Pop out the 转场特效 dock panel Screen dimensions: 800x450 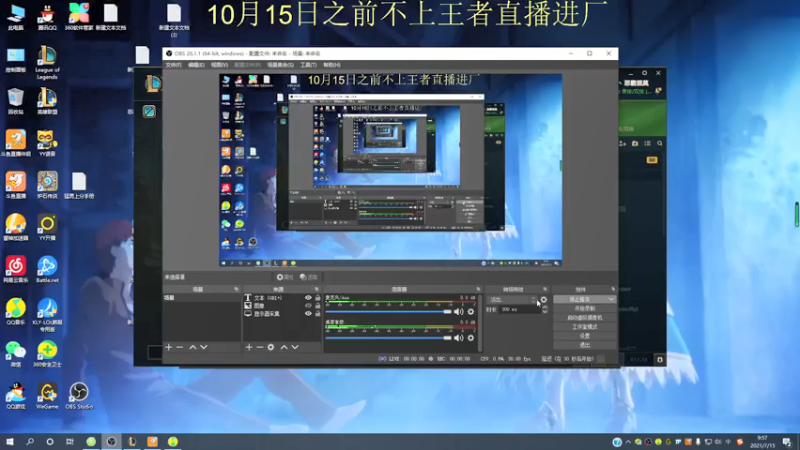point(545,289)
